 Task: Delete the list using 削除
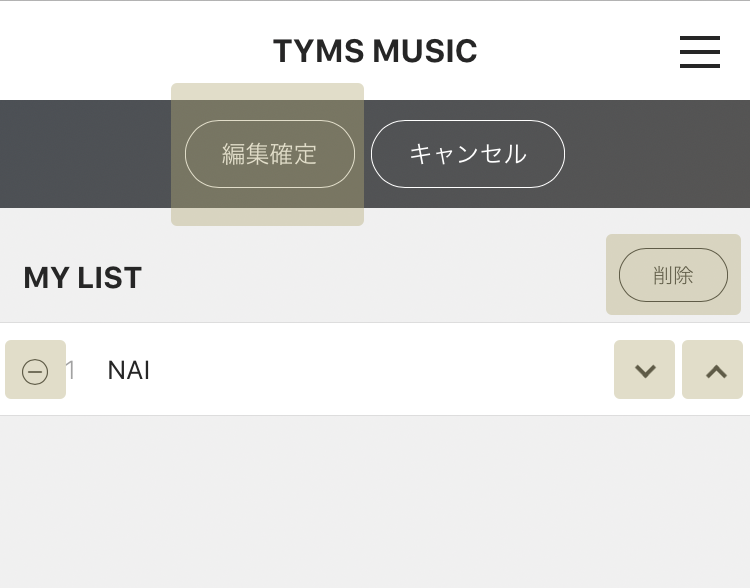pyautogui.click(x=673, y=275)
